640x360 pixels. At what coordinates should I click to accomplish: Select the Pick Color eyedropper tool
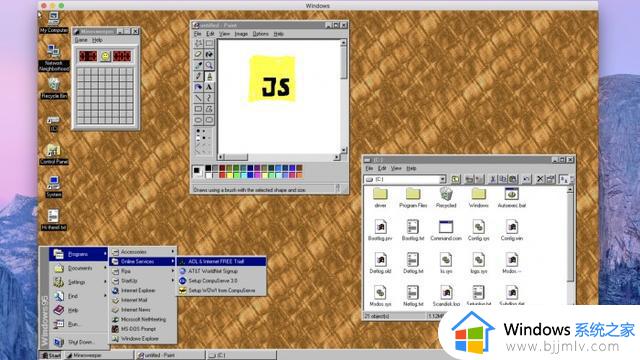198,65
